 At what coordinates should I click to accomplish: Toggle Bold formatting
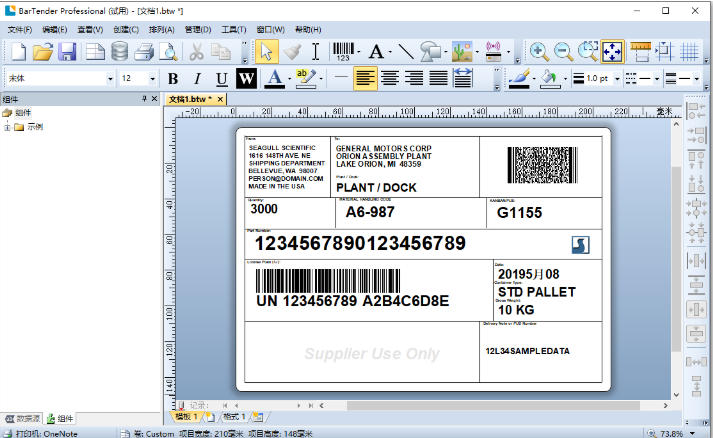coord(172,78)
